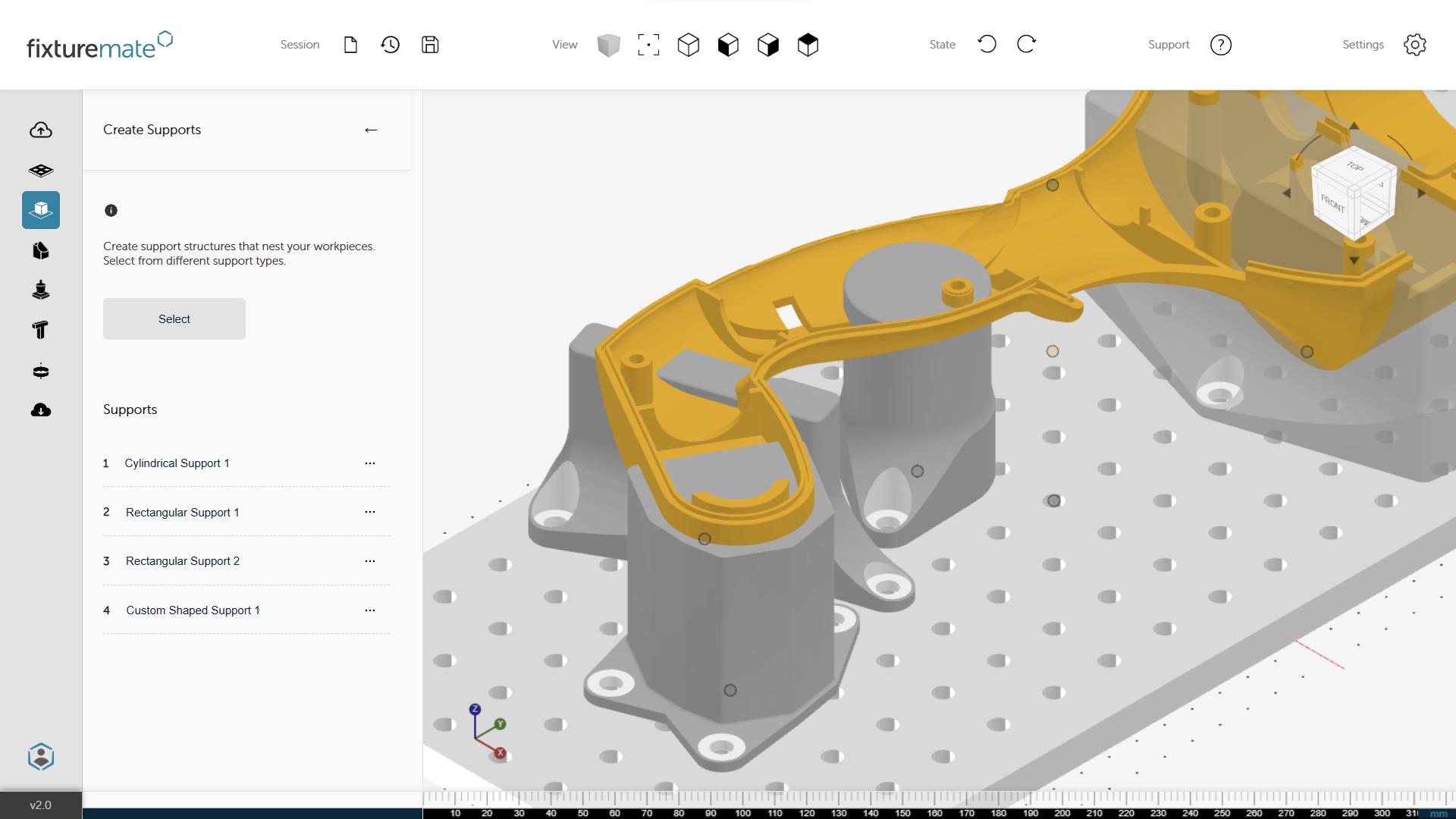Select the Baseplate setup tool
The image size is (1456, 819).
coord(40,171)
